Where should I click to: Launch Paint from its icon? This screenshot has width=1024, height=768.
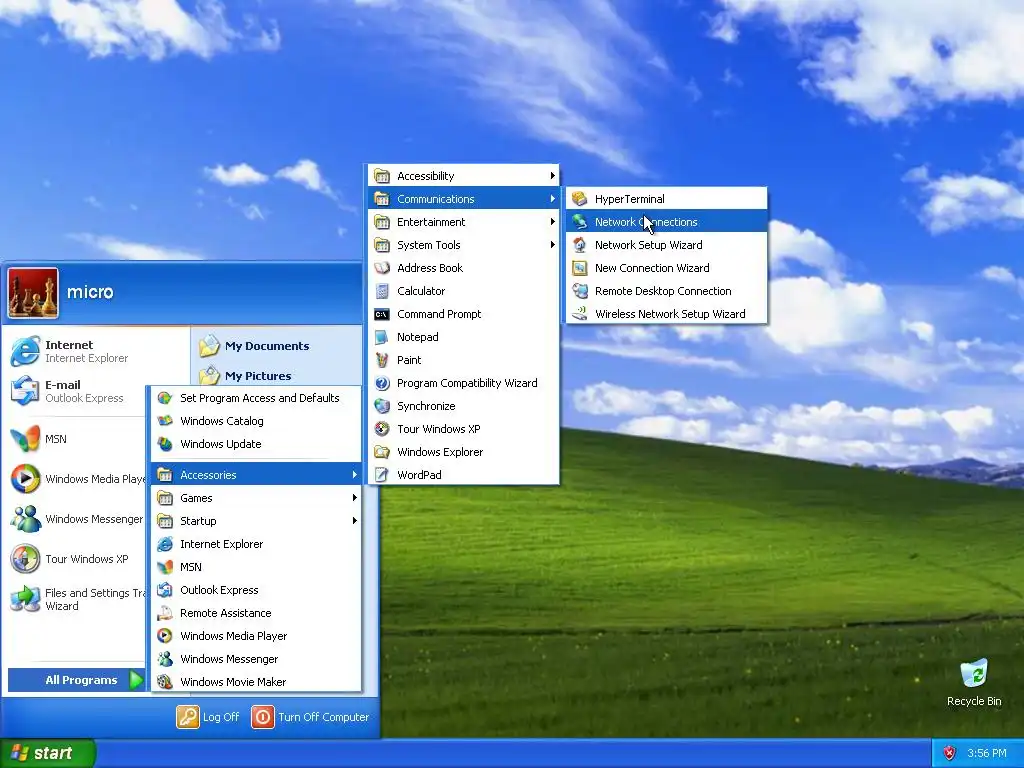click(382, 360)
